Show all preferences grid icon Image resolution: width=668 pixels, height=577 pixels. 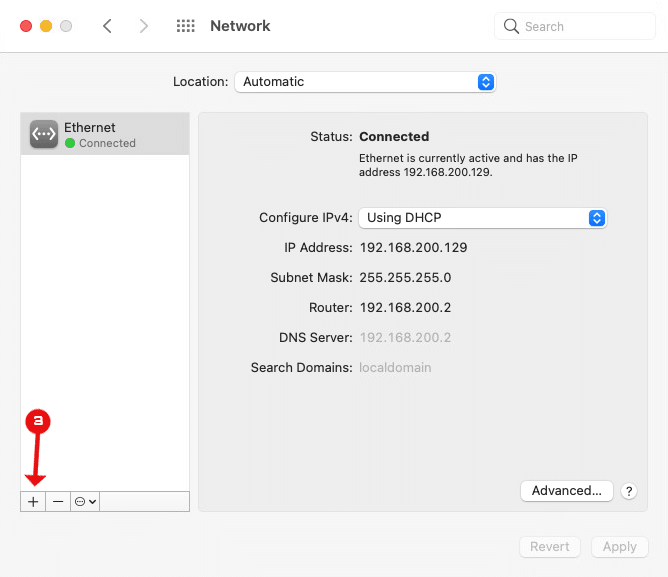[x=185, y=26]
